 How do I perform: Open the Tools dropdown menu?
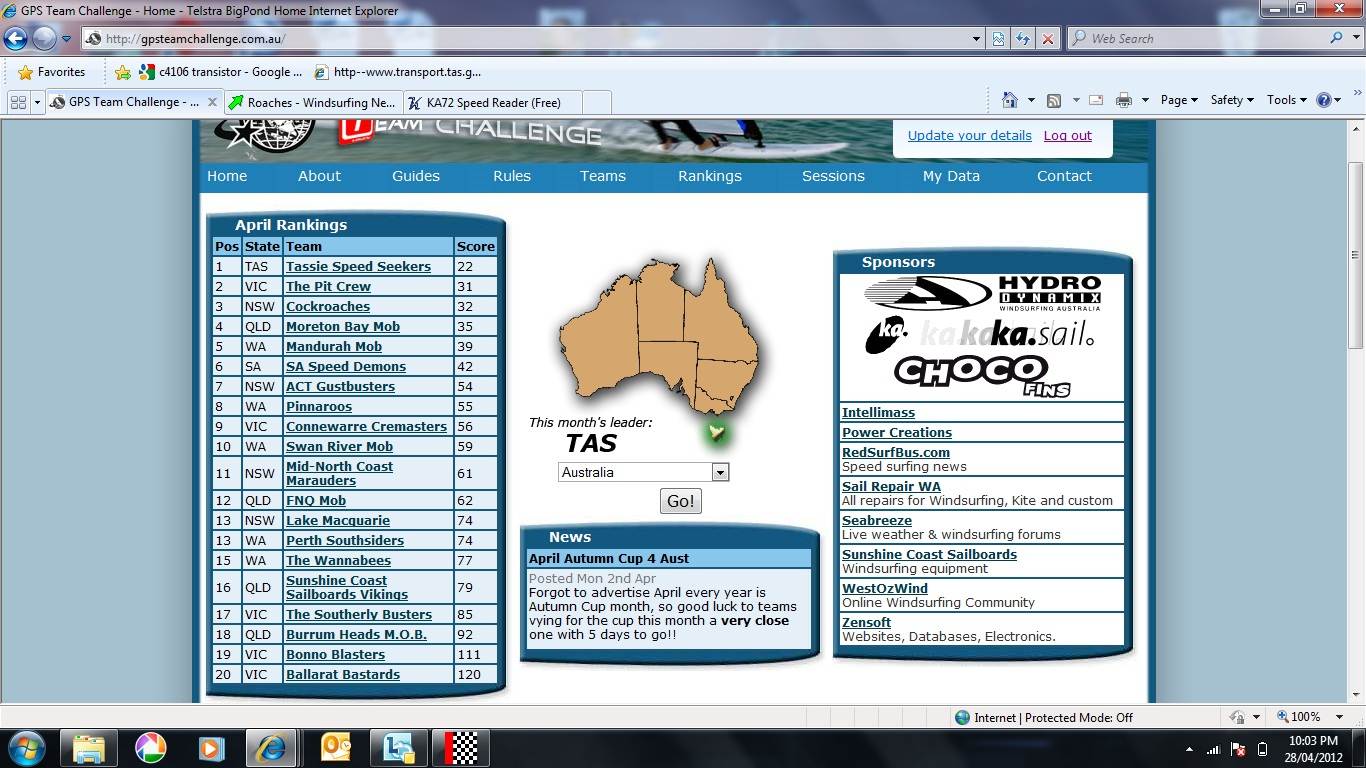tap(1286, 100)
